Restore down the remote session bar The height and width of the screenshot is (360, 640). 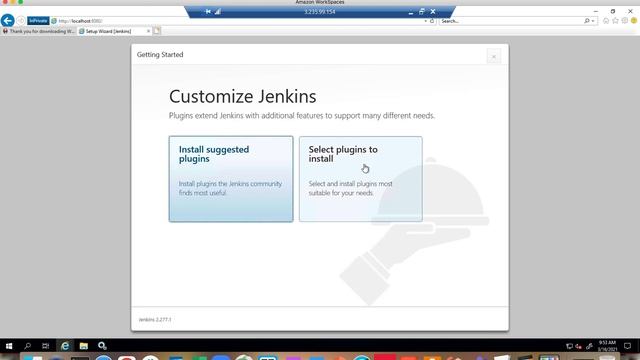[422, 11]
